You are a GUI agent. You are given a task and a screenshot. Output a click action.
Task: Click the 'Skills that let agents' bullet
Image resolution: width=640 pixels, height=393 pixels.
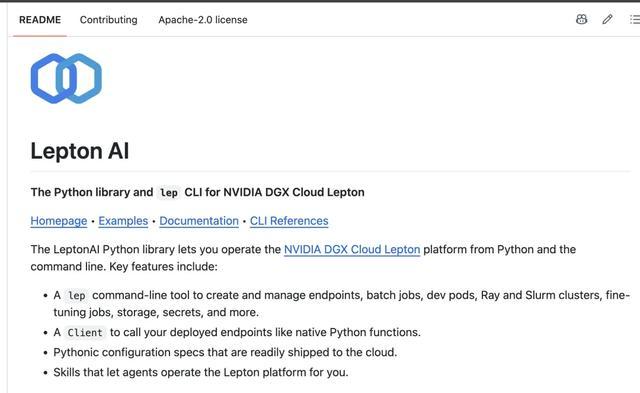(x=201, y=372)
